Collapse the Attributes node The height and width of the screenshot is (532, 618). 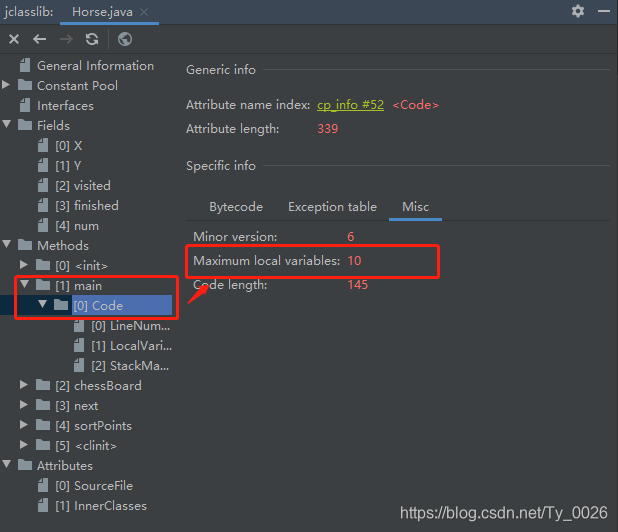[x=6, y=465]
